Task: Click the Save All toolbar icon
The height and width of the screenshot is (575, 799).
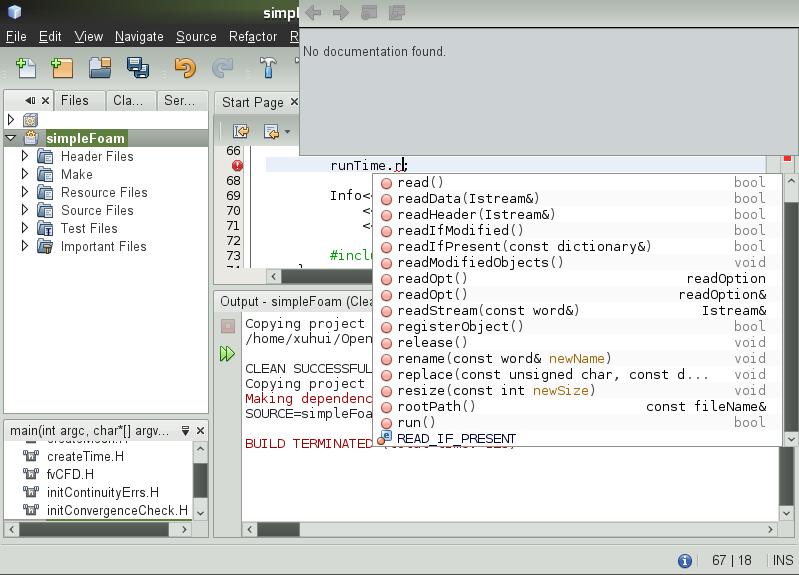Action: click(137, 67)
